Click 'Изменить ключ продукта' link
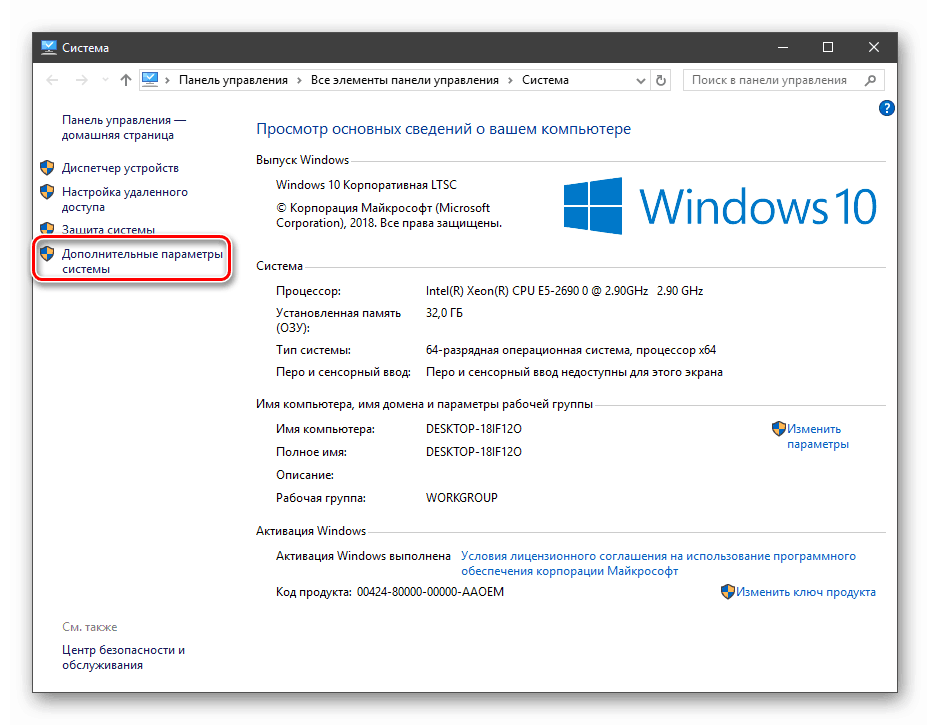930x725 pixels. click(x=805, y=592)
